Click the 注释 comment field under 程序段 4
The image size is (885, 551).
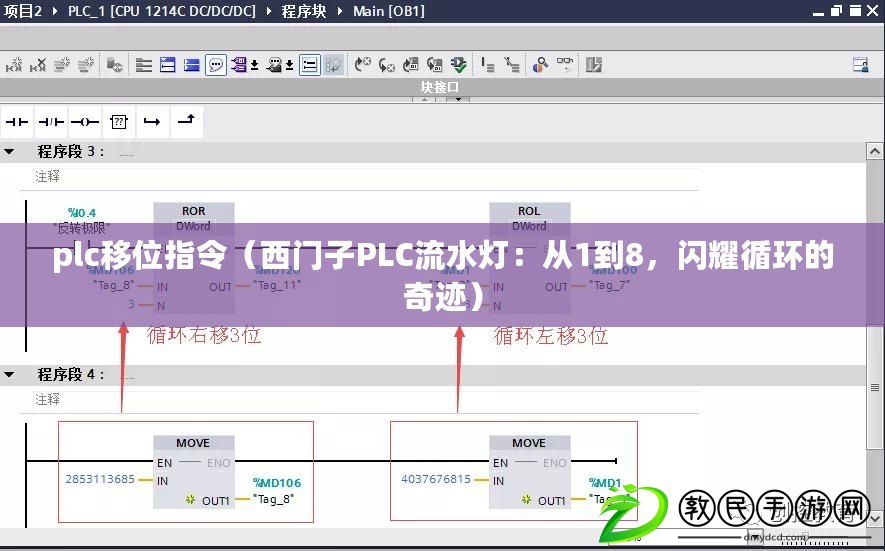click(x=367, y=400)
